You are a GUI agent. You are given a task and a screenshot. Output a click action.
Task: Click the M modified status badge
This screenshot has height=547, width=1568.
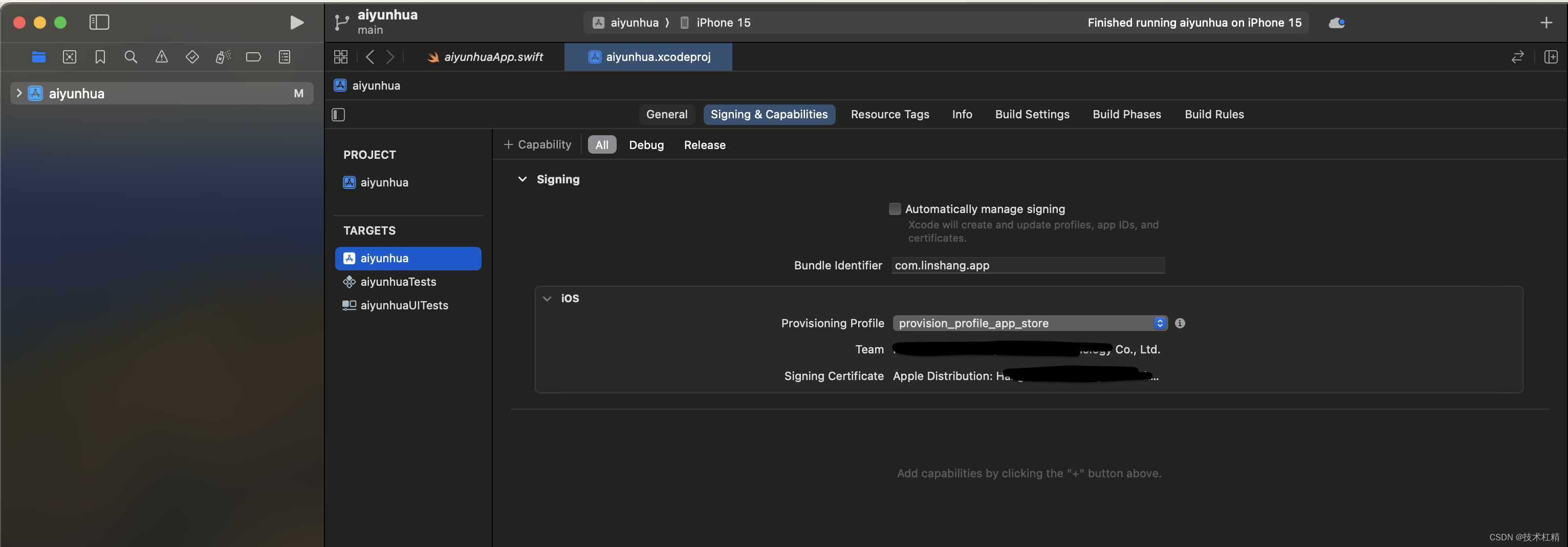coord(299,93)
